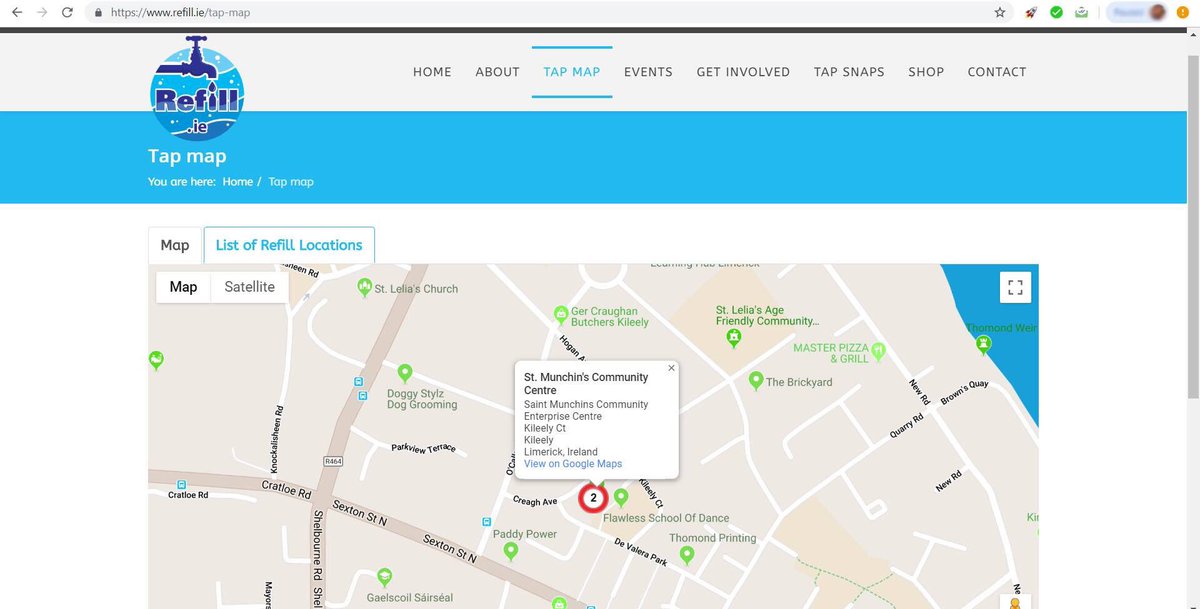Click Flawless School Of Dance pin
Screen dimensions: 1200x609
click(x=621, y=496)
